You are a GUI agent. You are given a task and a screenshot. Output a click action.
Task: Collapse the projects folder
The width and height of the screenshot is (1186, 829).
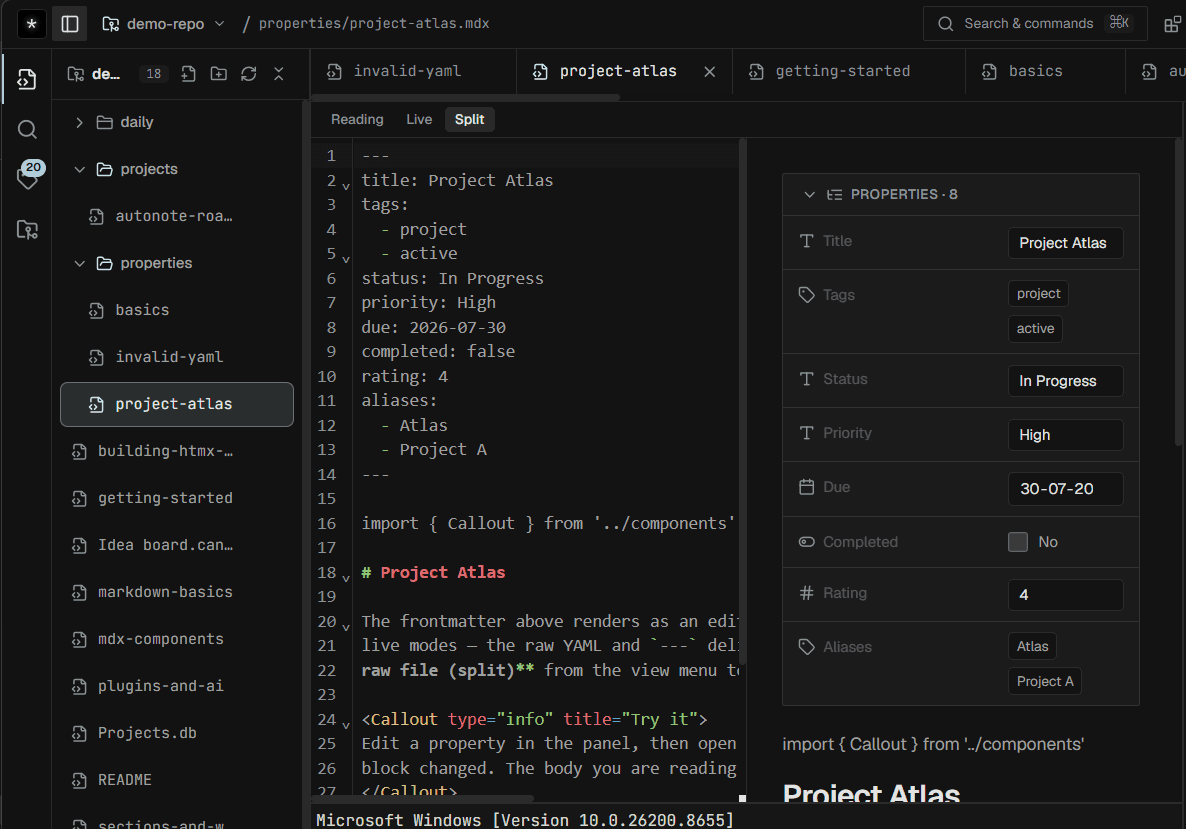pos(177,169)
